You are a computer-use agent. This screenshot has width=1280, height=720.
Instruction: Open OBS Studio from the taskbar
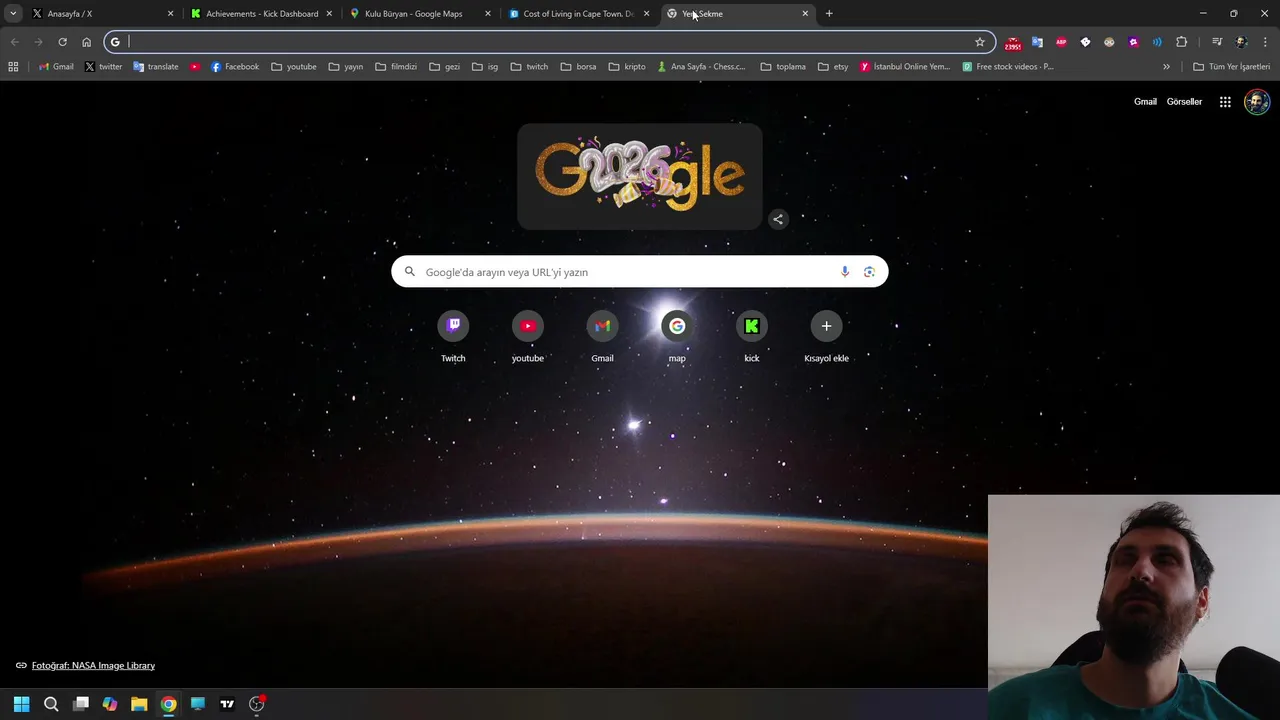[257, 704]
